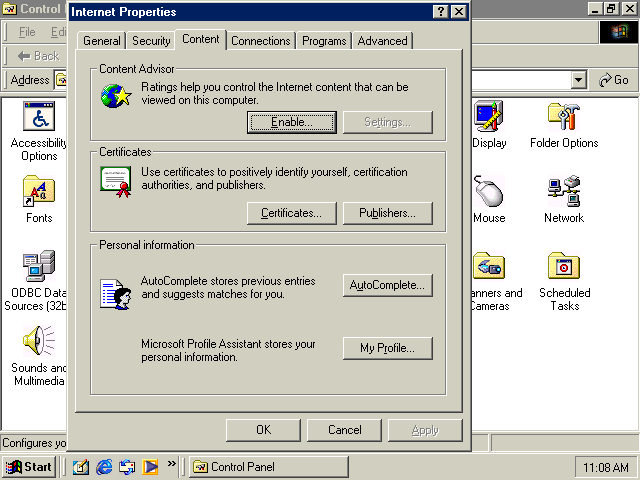Image resolution: width=640 pixels, height=480 pixels.
Task: Switch to the Programs tab
Action: tap(324, 41)
